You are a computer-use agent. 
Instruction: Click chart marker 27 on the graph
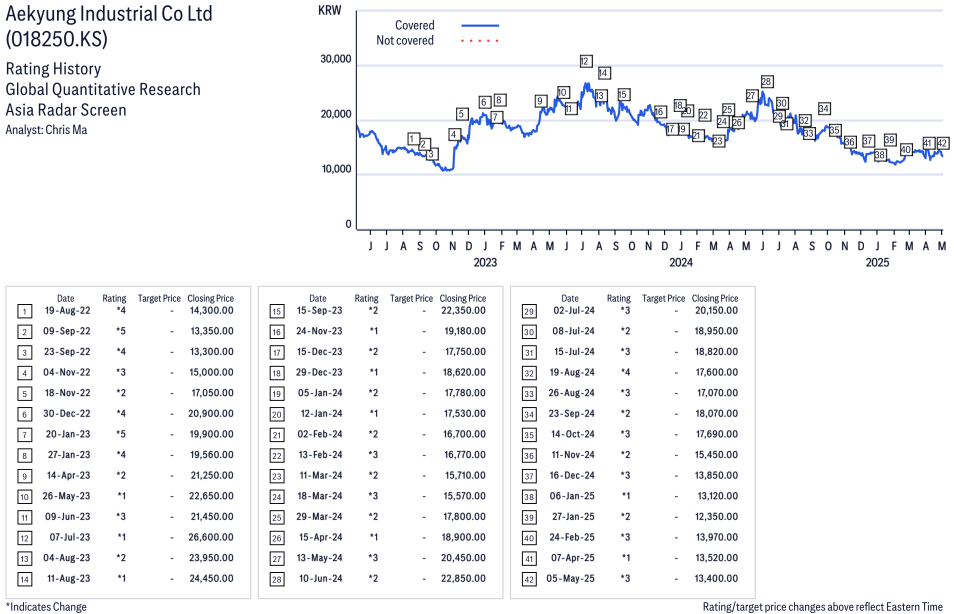[x=751, y=96]
